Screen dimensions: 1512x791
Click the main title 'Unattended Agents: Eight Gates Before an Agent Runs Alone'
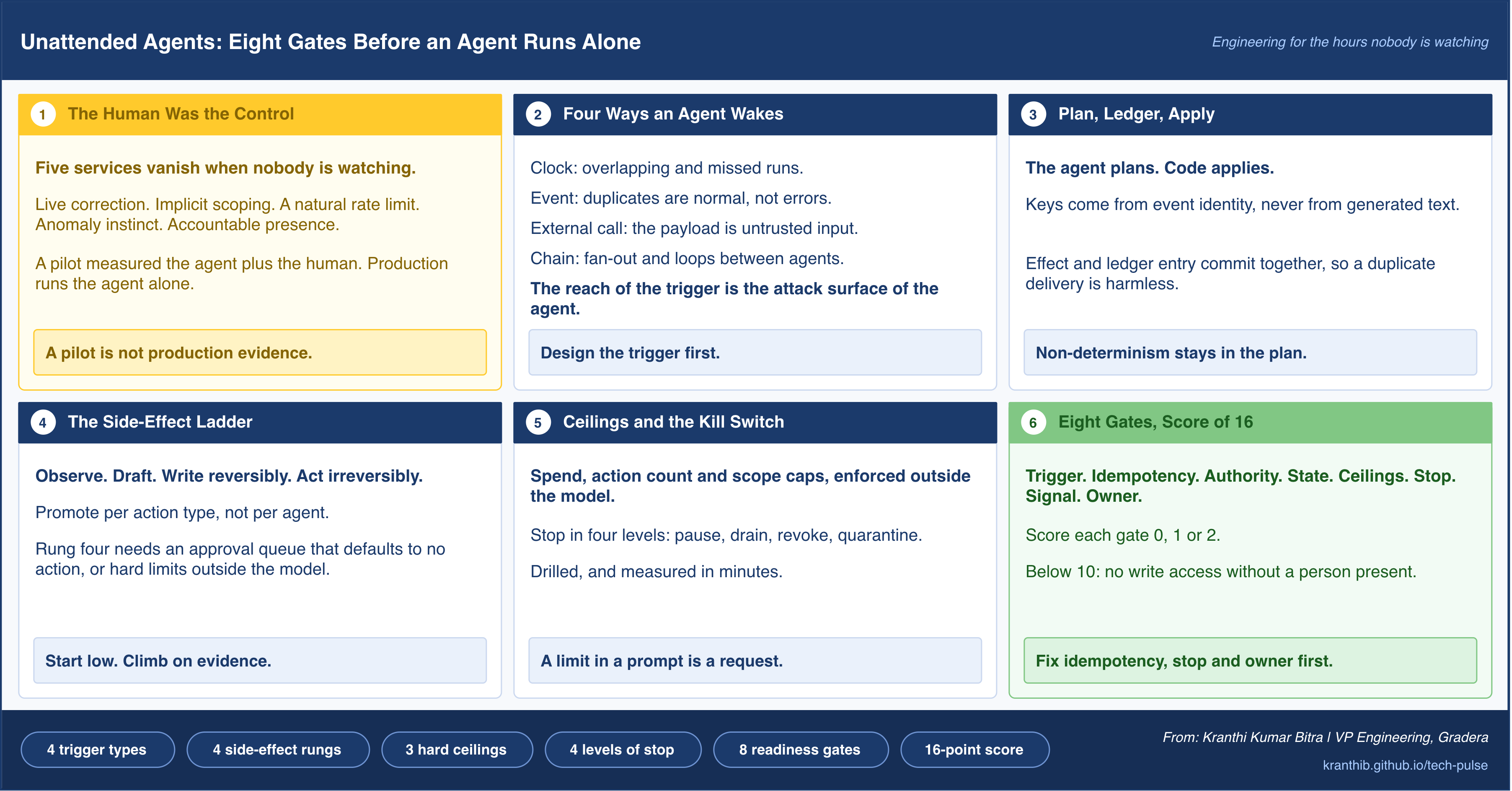pos(331,41)
